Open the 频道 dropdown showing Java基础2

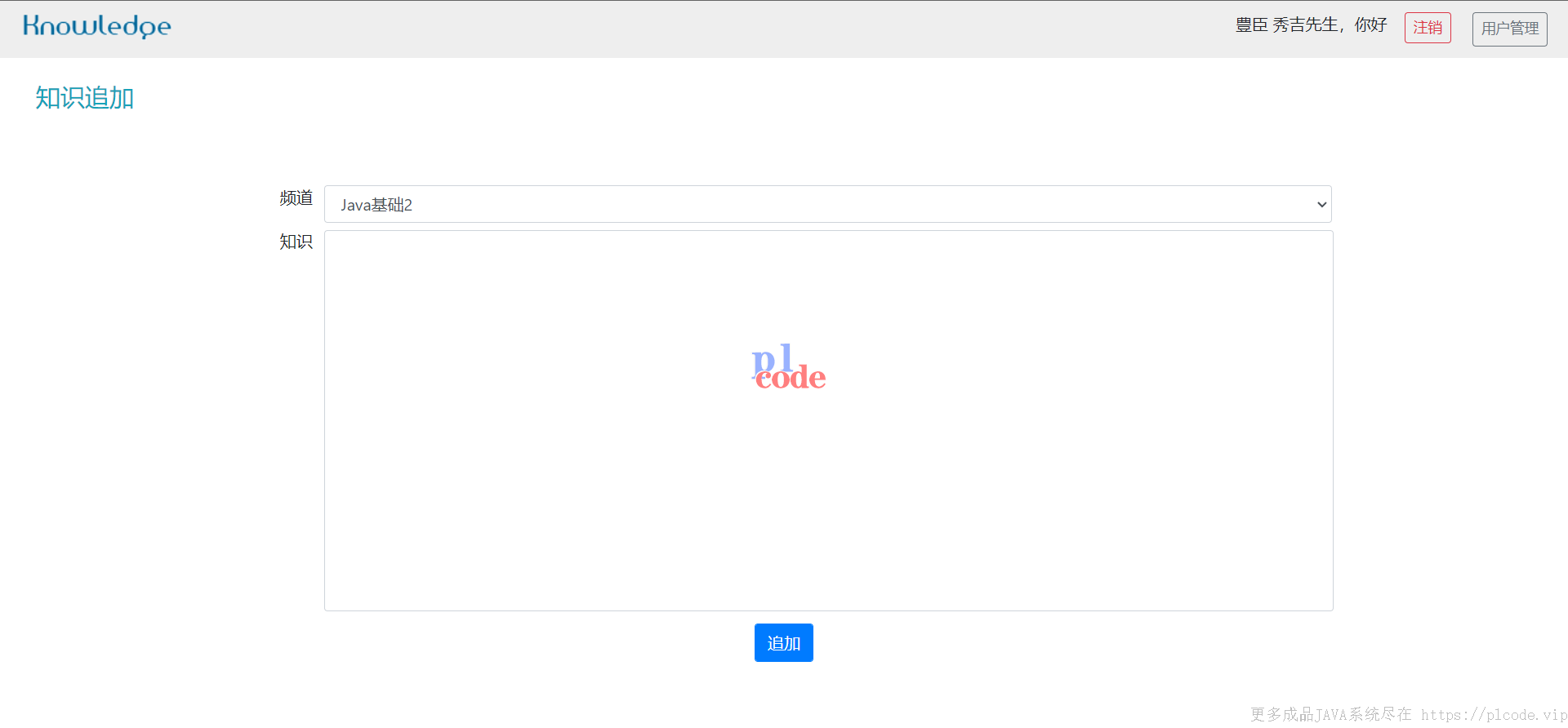(x=828, y=204)
